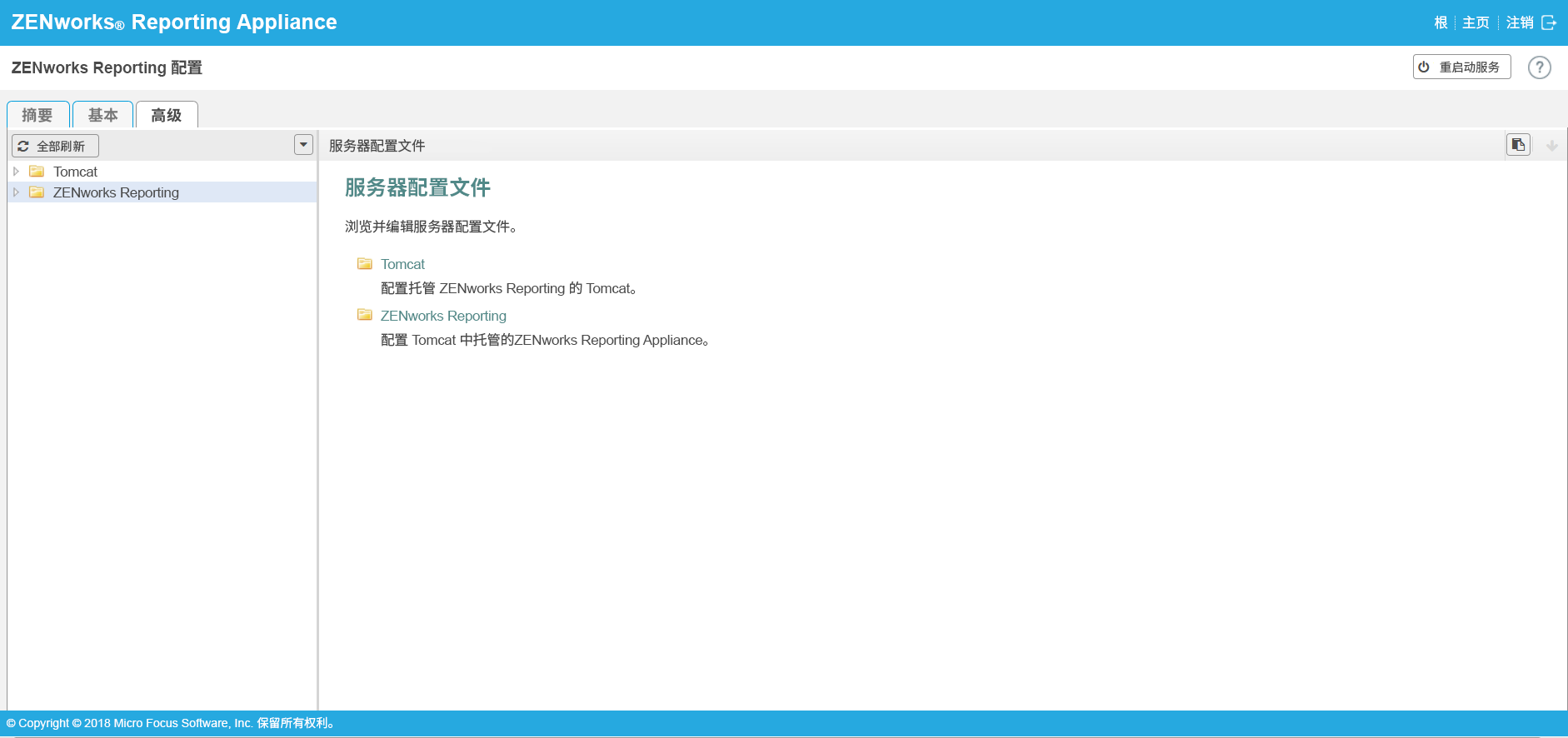Select ZENworks Reporting row in tree
1568x738 pixels.
(162, 192)
